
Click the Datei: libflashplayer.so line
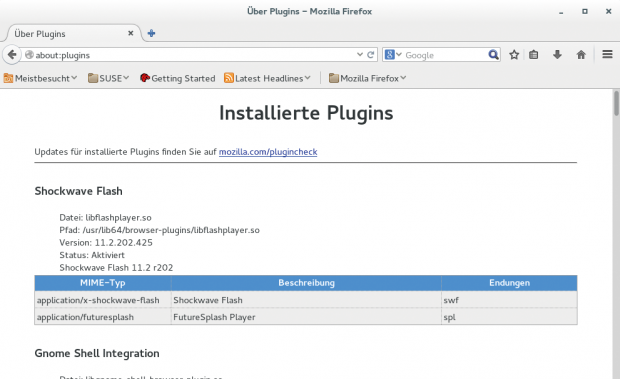tap(105, 217)
